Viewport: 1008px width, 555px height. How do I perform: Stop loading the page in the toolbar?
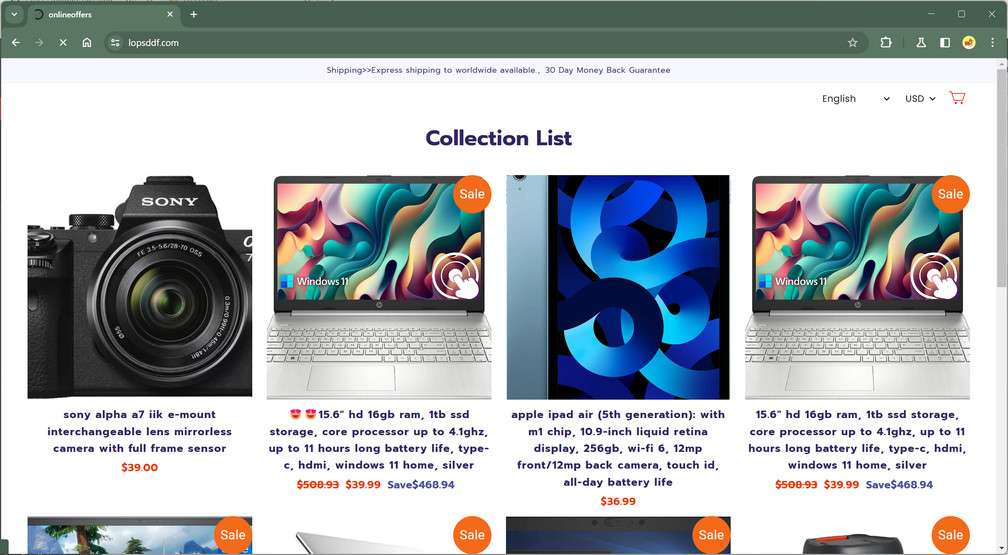click(63, 42)
